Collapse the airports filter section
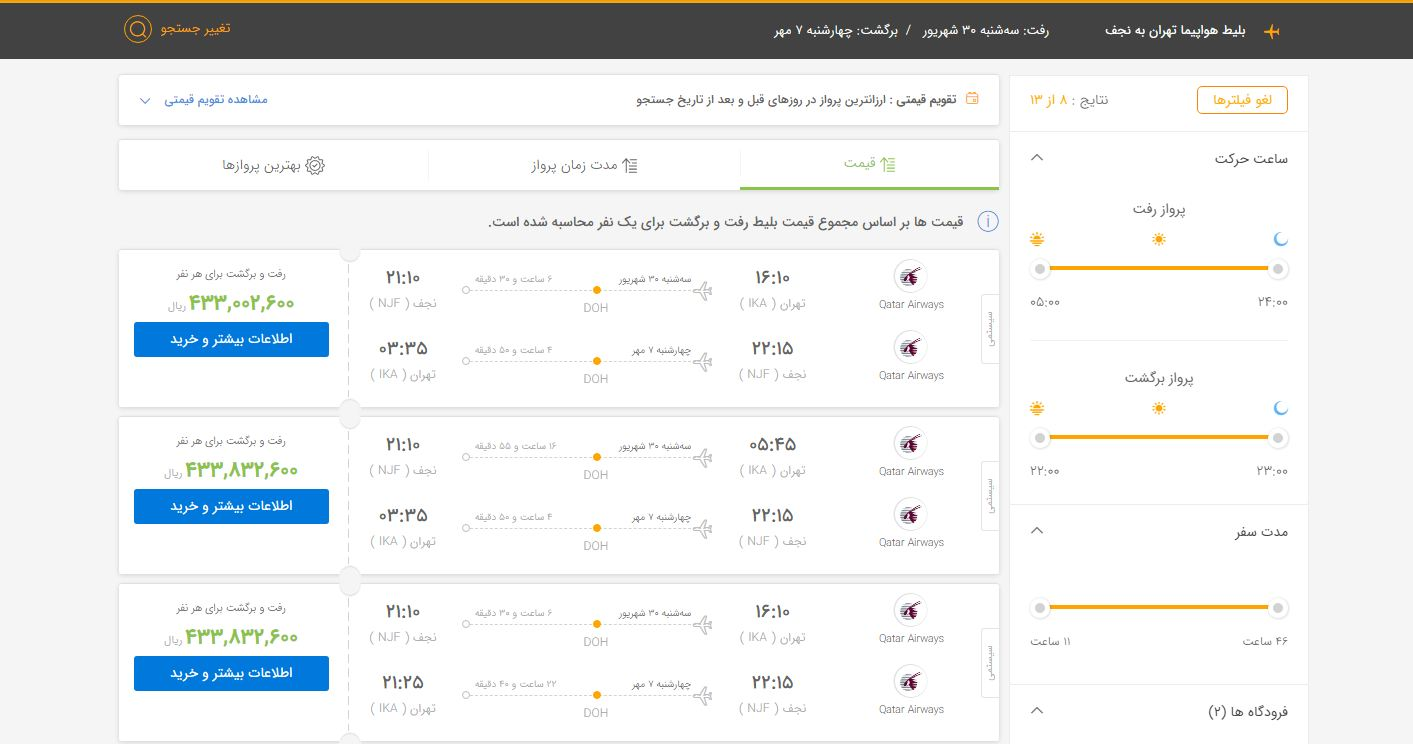The image size is (1413, 744). point(1037,711)
